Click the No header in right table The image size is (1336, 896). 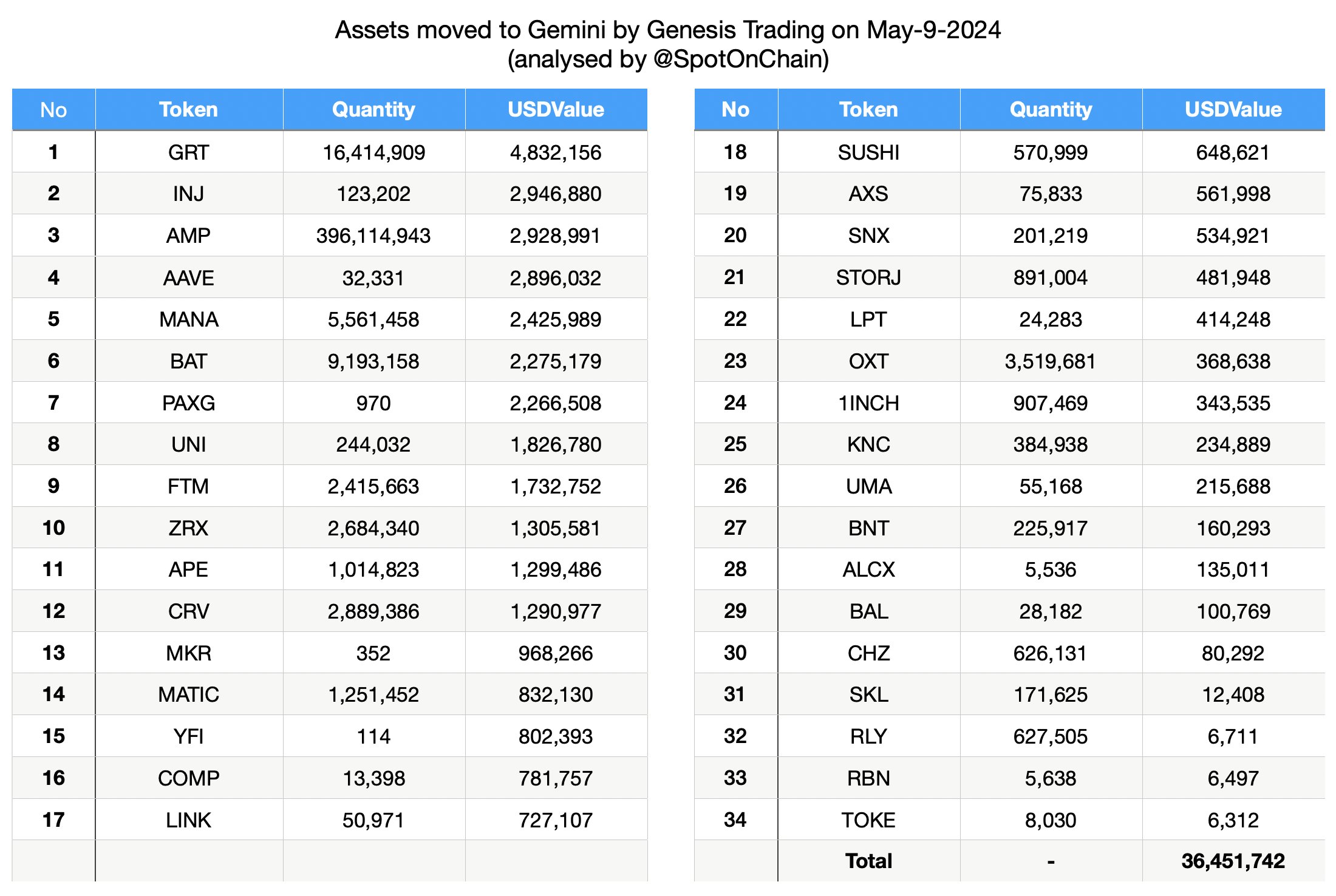point(735,110)
